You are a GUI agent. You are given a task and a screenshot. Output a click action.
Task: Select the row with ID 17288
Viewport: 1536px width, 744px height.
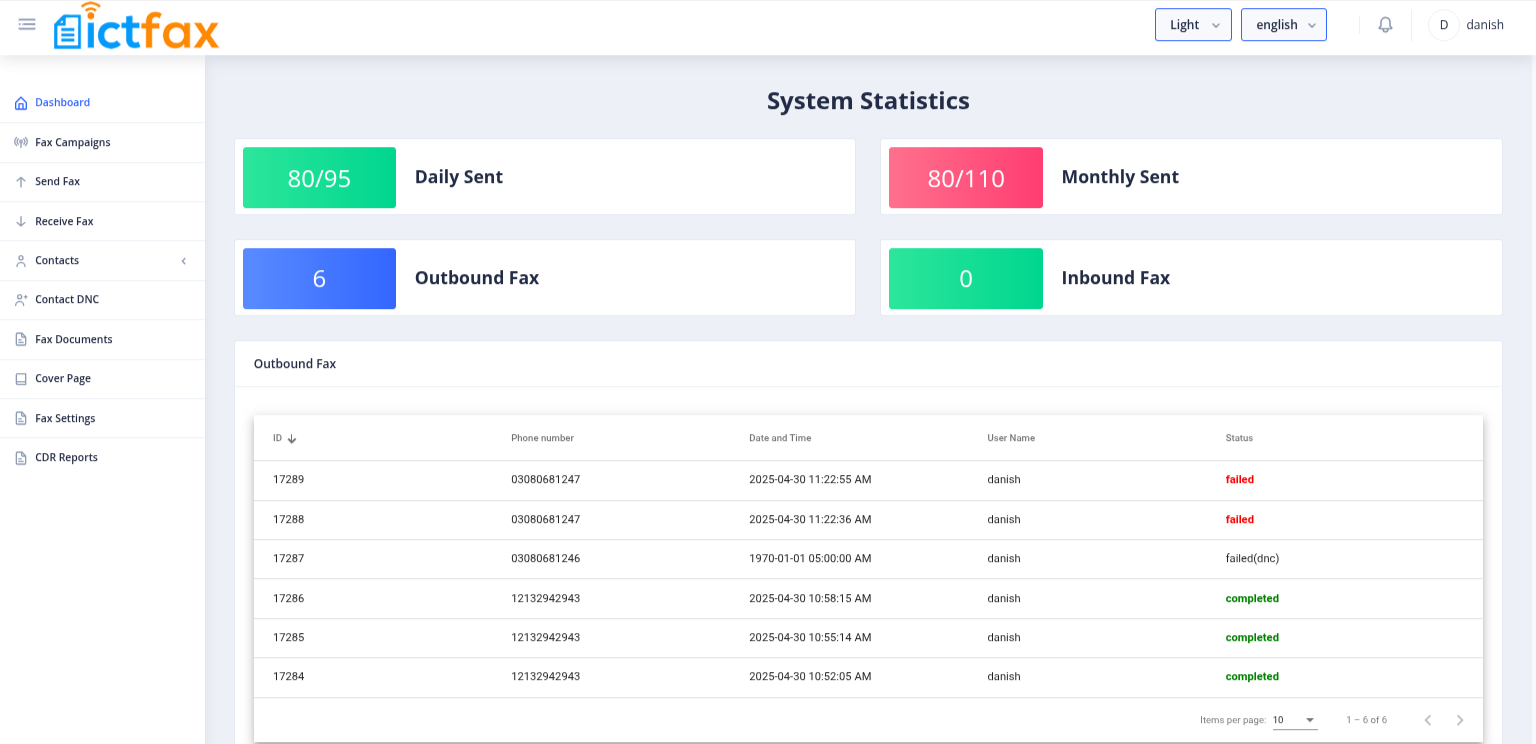tap(868, 520)
